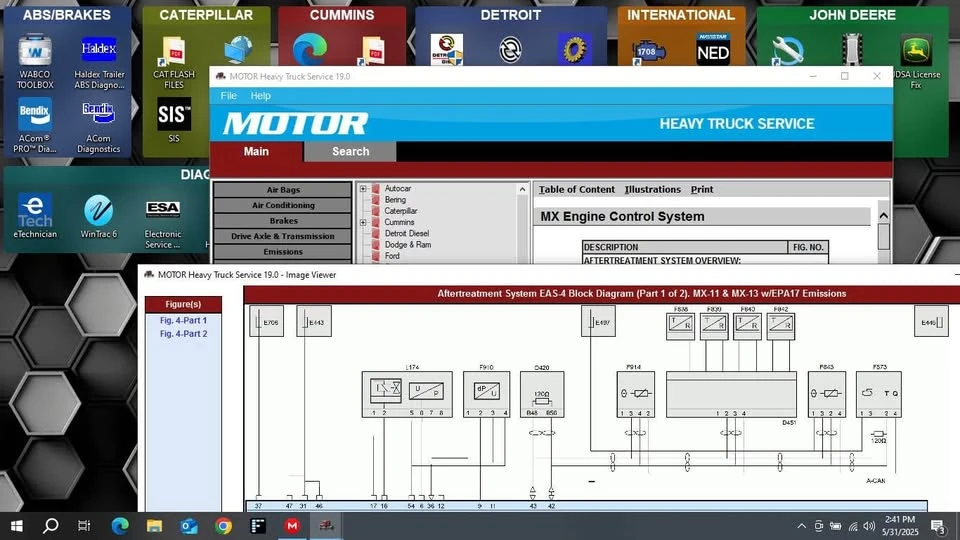Open Task View on the taskbar

pyautogui.click(x=84, y=525)
